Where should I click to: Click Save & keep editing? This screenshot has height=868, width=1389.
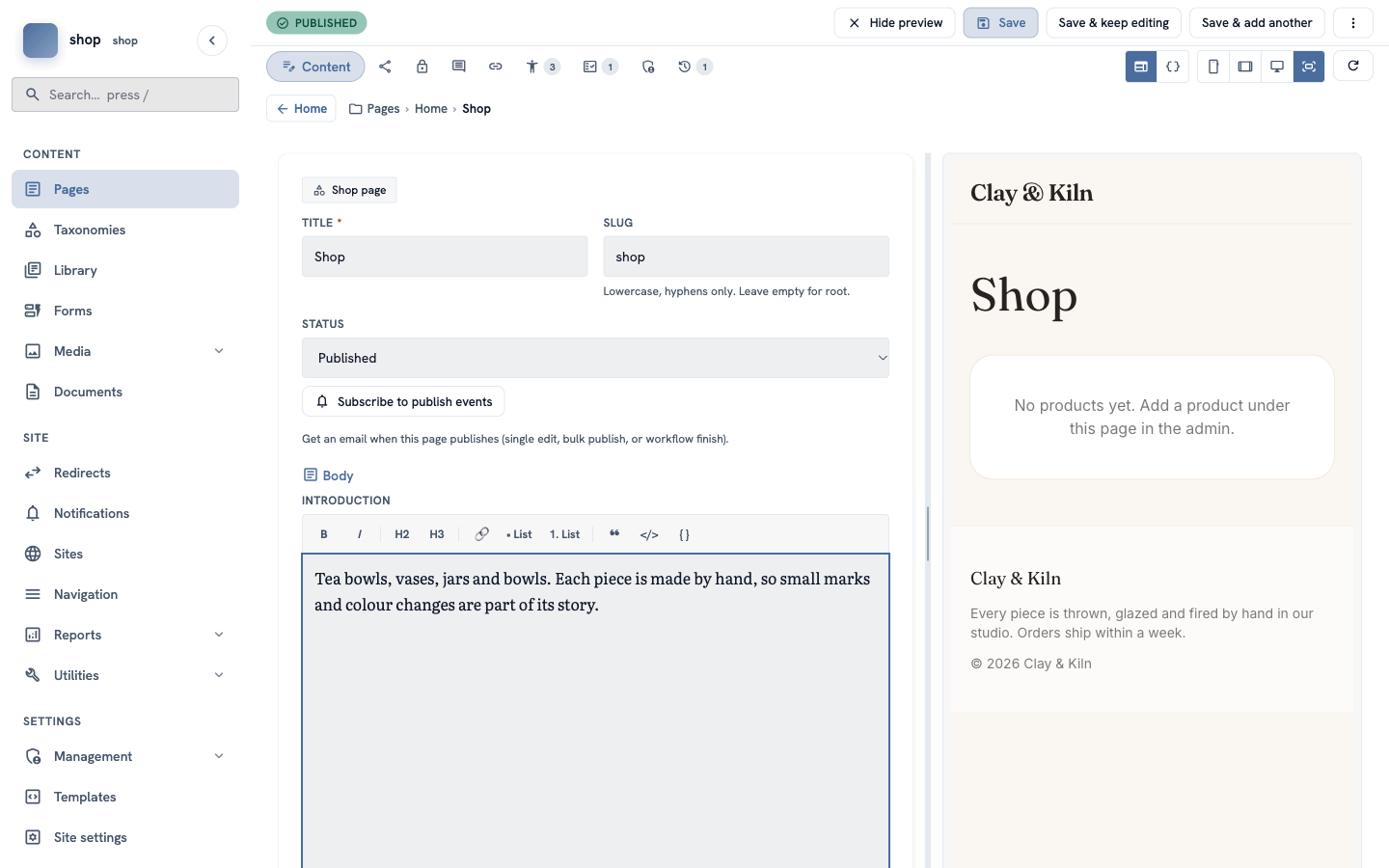point(1113,23)
